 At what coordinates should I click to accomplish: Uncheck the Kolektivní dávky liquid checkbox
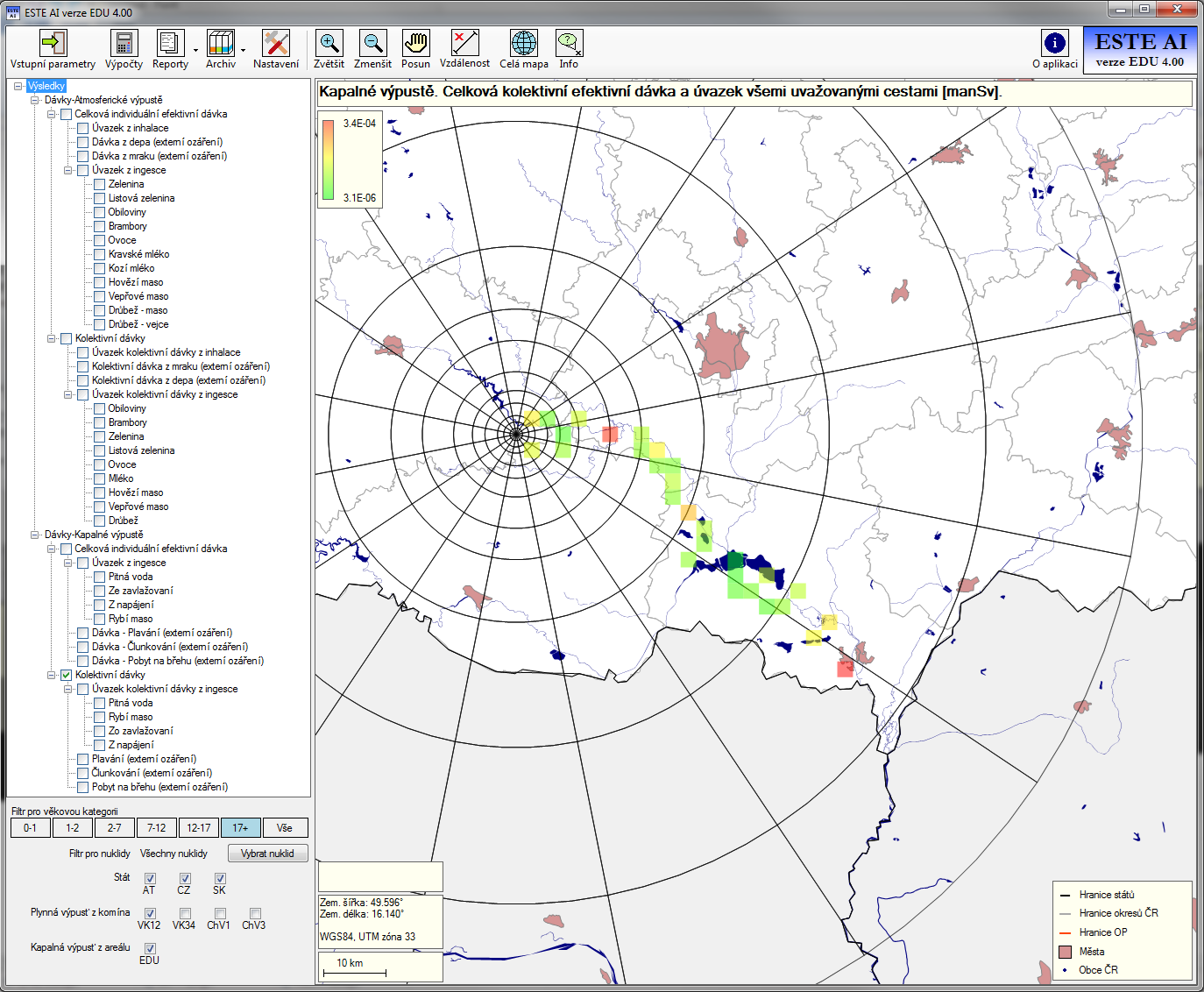pos(66,675)
